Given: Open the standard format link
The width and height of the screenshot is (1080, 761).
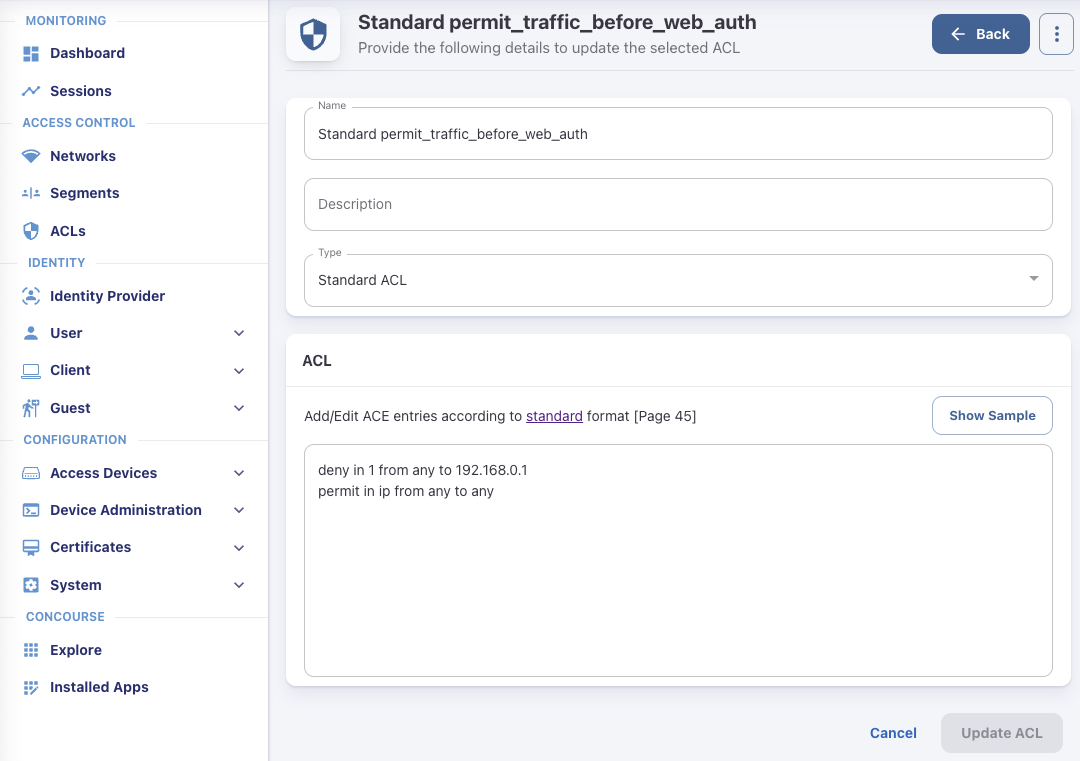Looking at the screenshot, I should 554,416.
